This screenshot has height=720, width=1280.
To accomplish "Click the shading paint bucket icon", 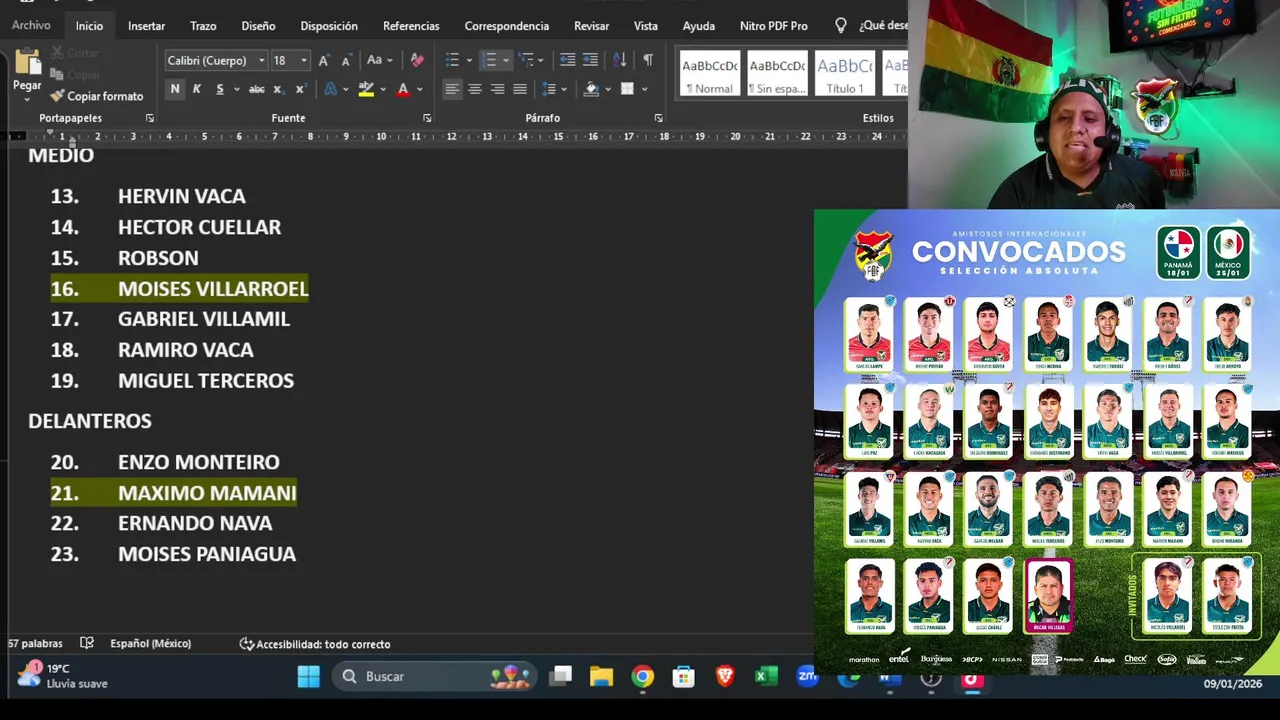I will click(x=591, y=89).
